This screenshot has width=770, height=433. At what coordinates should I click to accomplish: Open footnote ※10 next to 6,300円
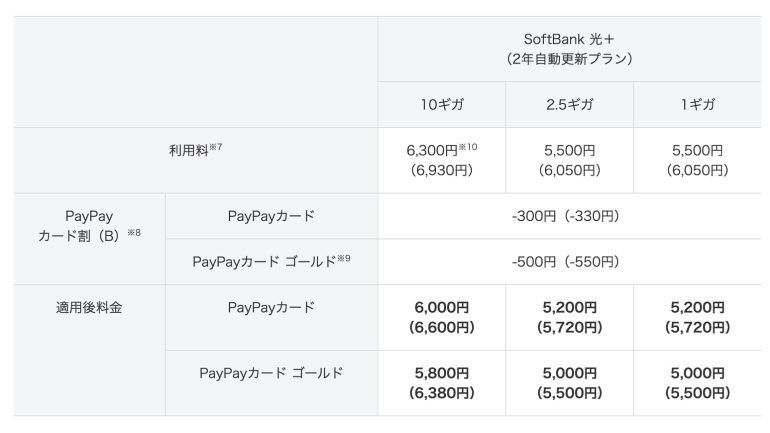click(x=469, y=146)
